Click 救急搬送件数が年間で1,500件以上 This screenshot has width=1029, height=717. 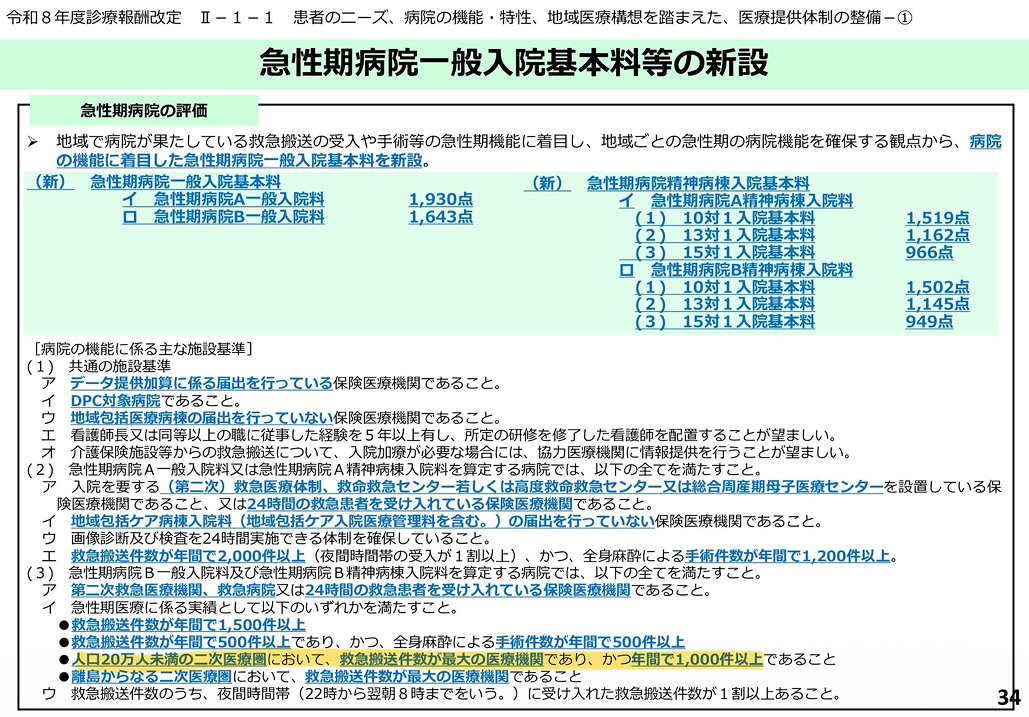tap(188, 625)
